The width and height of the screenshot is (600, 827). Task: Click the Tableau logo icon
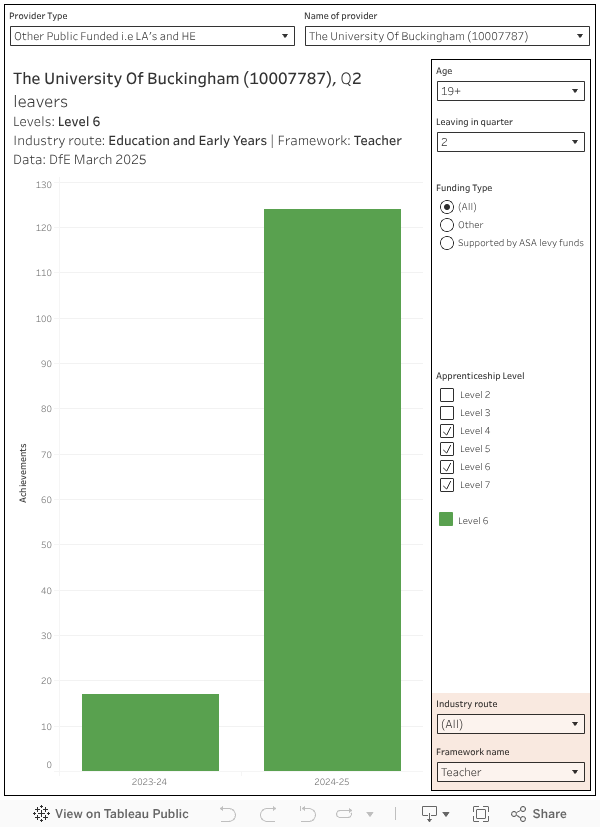[x=41, y=813]
